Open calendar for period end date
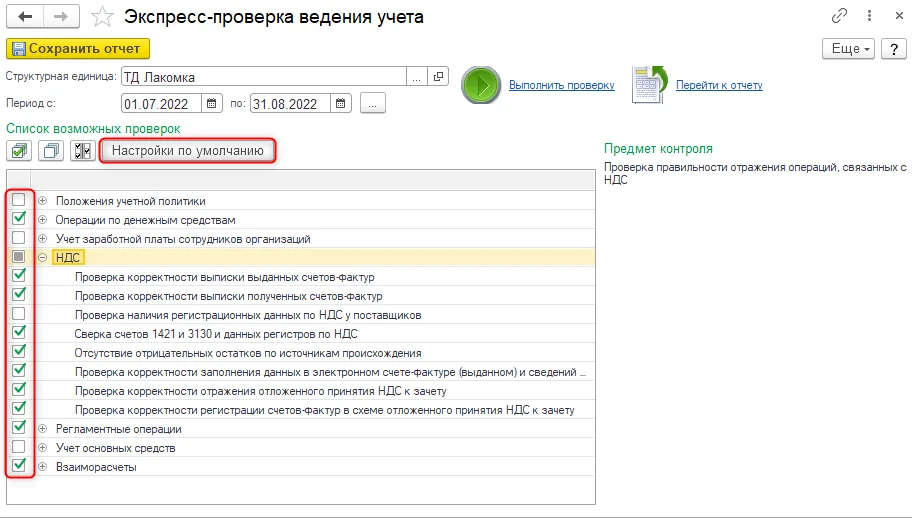Viewport: 912px width, 518px height. tap(341, 103)
